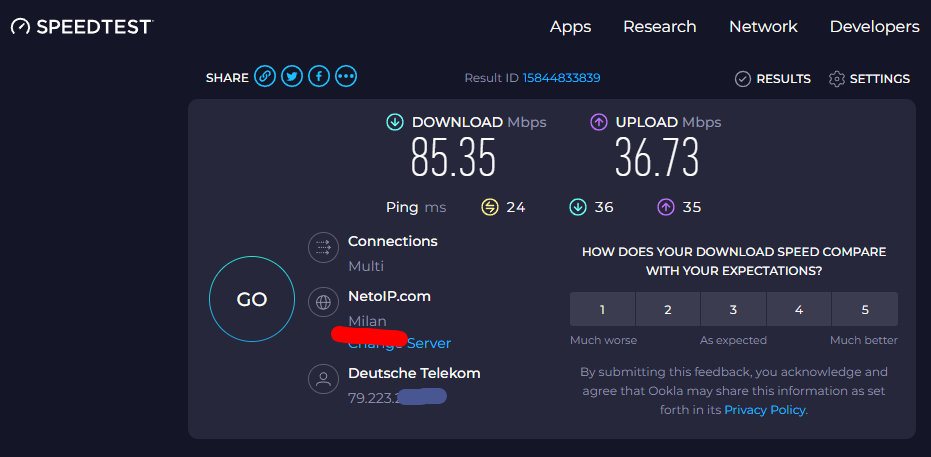Click the upload ping icon next to 35
931x457 pixels.
coord(666,207)
